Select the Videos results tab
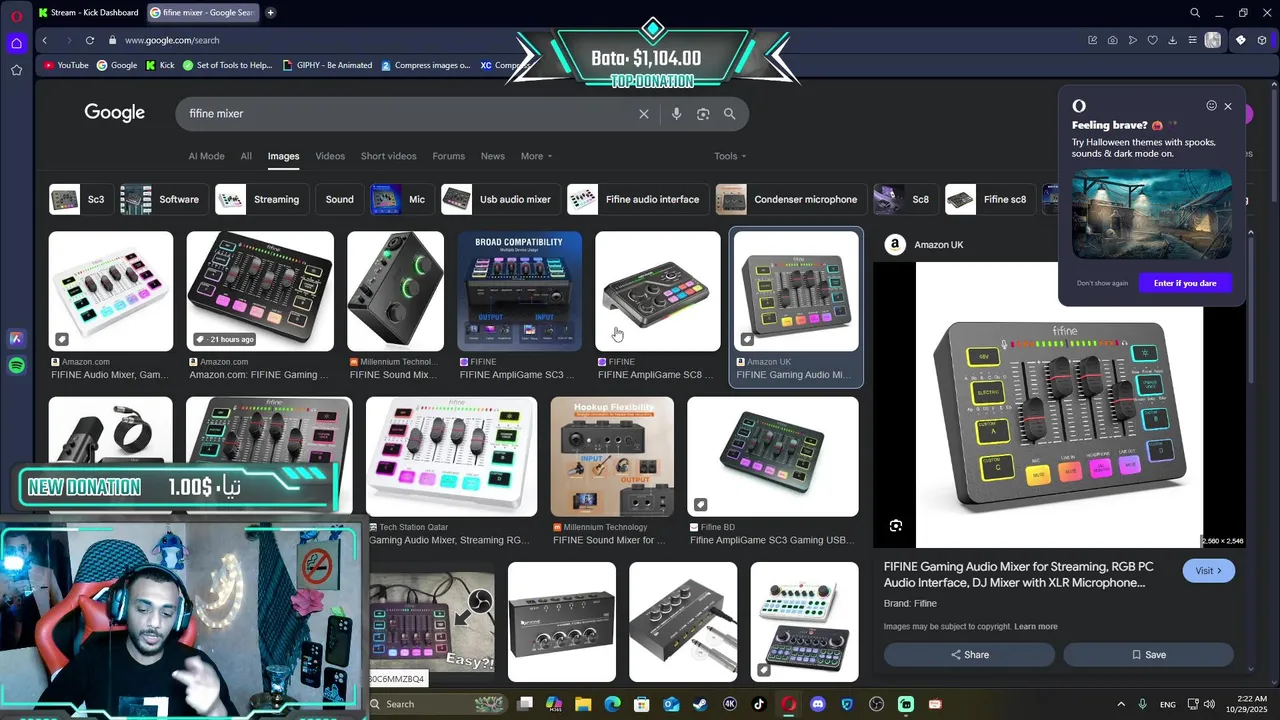Viewport: 1280px width, 720px height. (x=330, y=156)
